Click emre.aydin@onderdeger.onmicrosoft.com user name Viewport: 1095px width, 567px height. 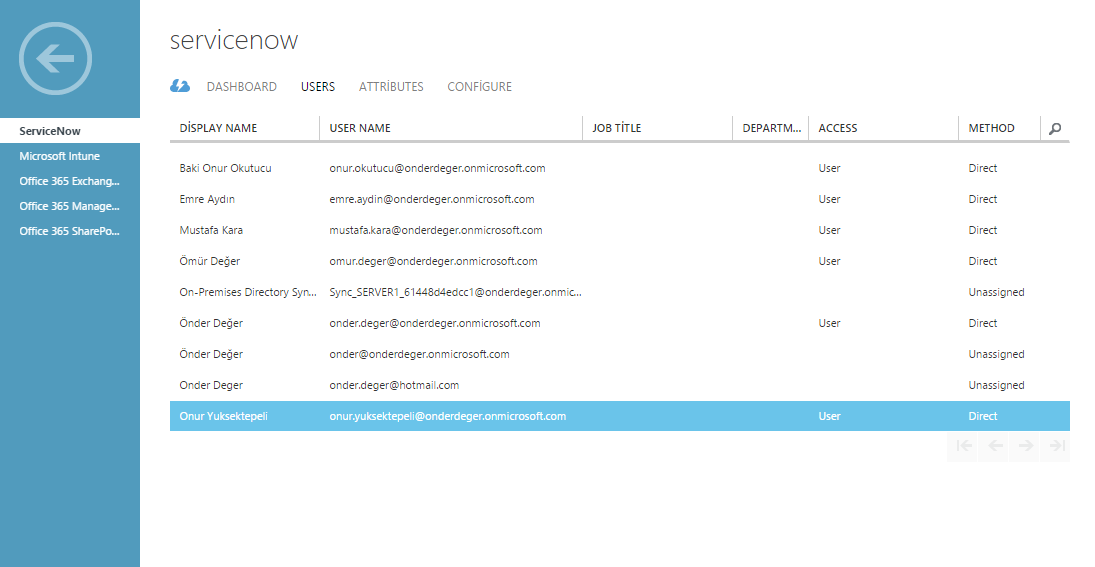coord(432,199)
